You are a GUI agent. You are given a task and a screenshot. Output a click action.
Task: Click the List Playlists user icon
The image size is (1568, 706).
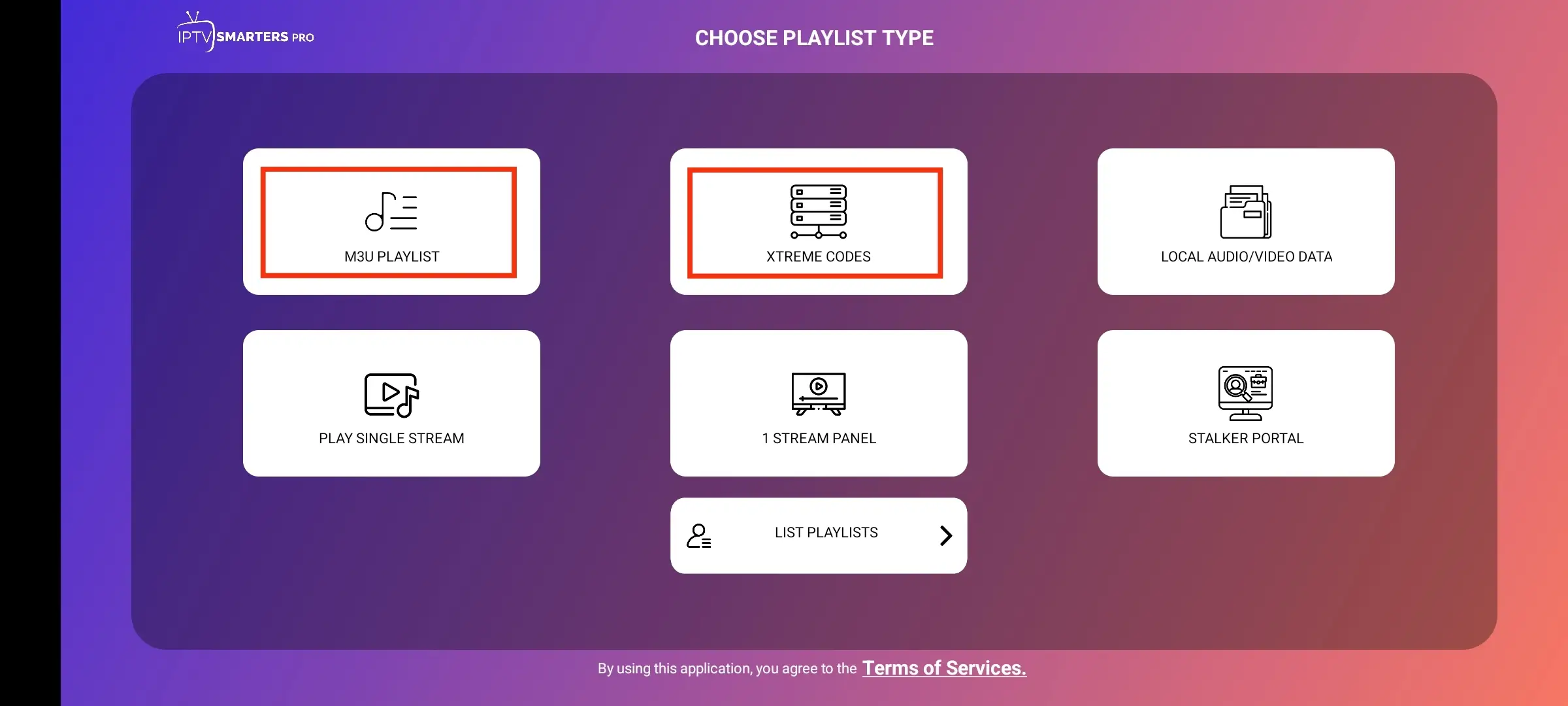[x=700, y=535]
